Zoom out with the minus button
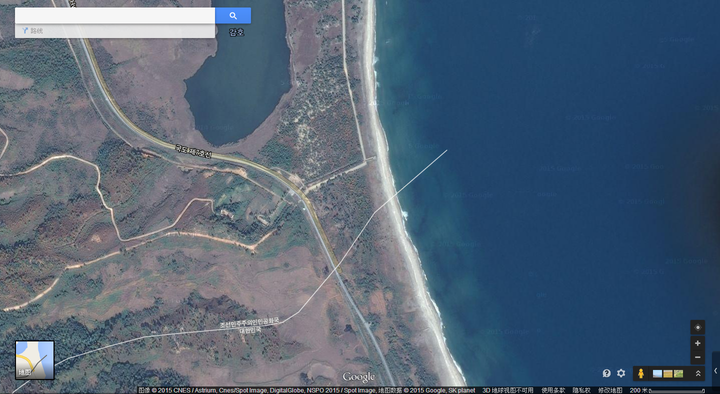This screenshot has height=394, width=720. tap(698, 357)
